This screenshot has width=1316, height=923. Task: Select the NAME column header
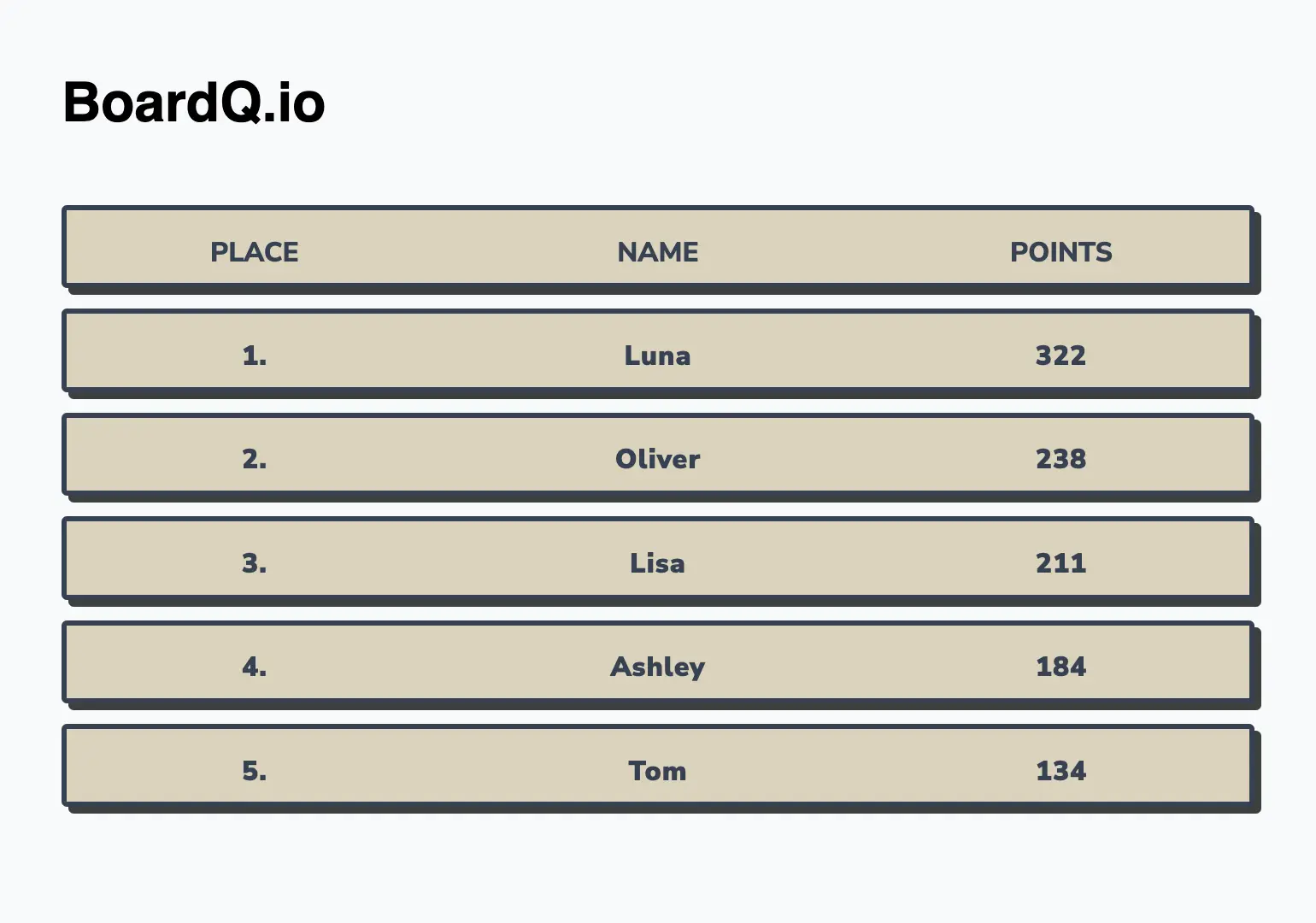point(658,252)
